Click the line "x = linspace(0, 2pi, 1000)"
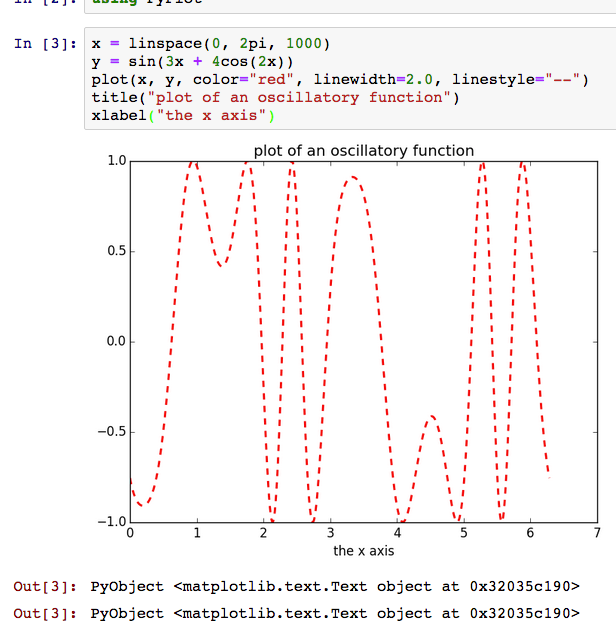Screen dimensions: 616x628 click(x=211, y=43)
